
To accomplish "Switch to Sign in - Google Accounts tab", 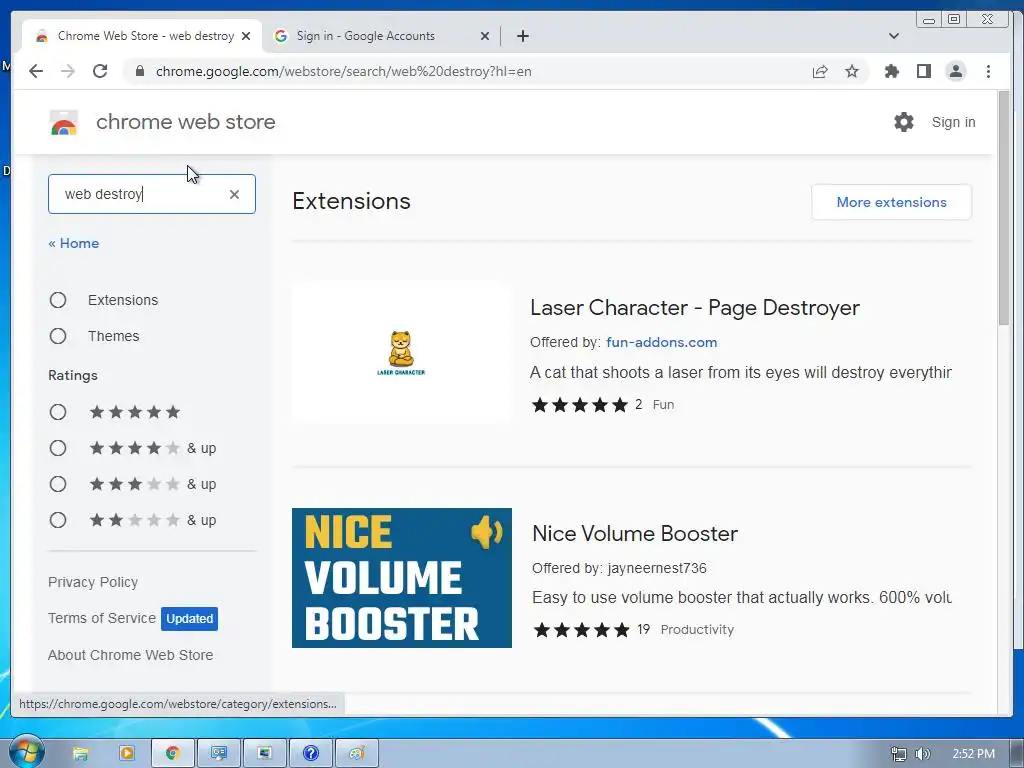I will point(382,36).
